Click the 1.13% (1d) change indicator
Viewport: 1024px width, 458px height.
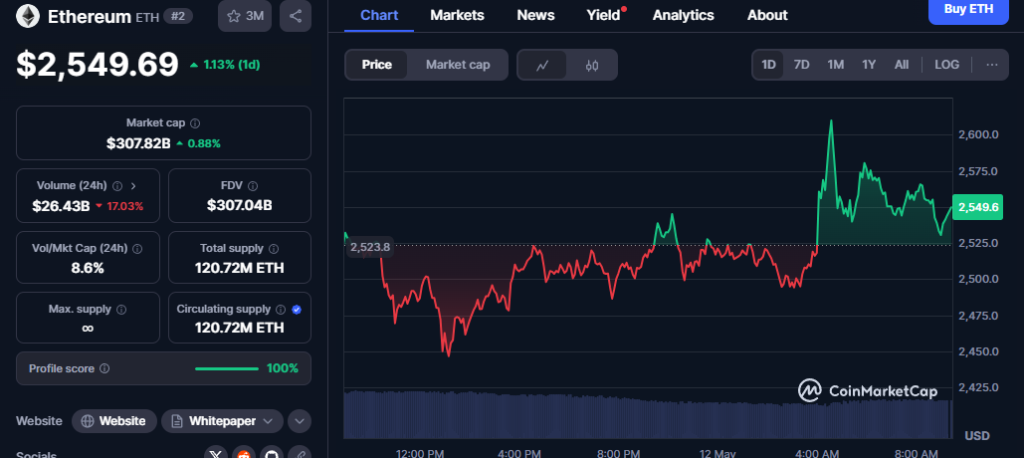click(225, 65)
